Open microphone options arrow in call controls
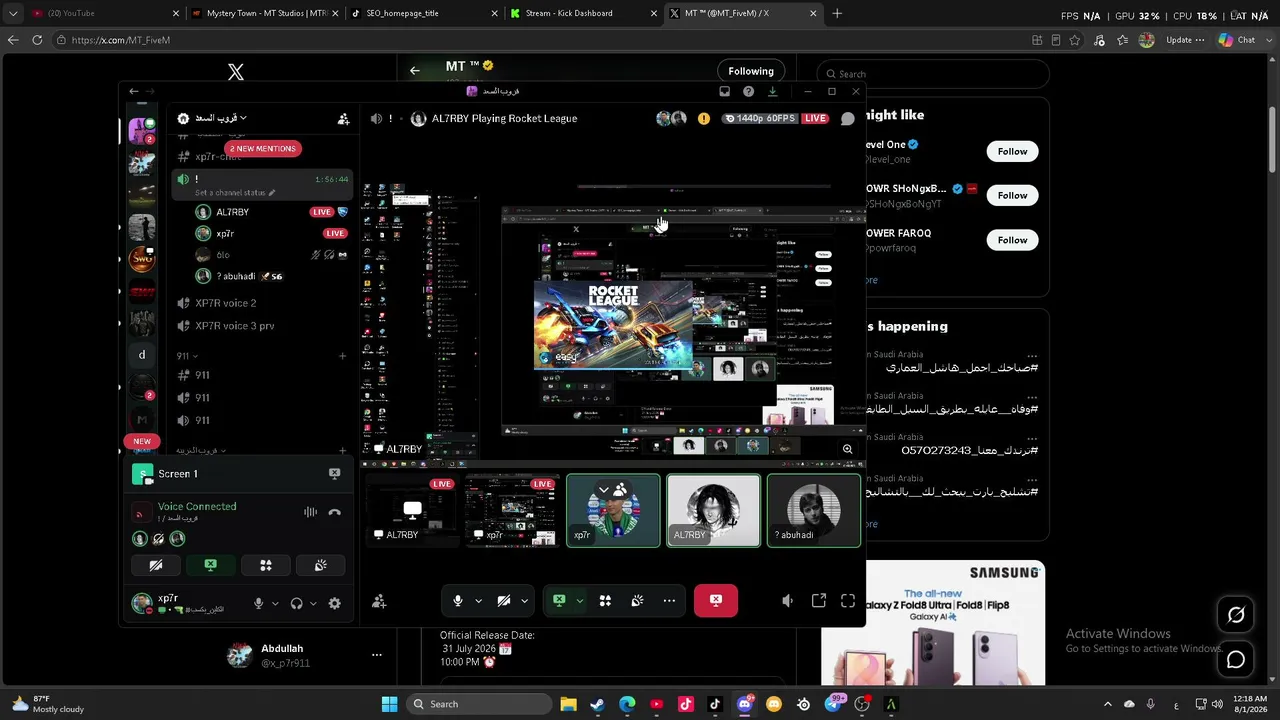 tap(478, 601)
